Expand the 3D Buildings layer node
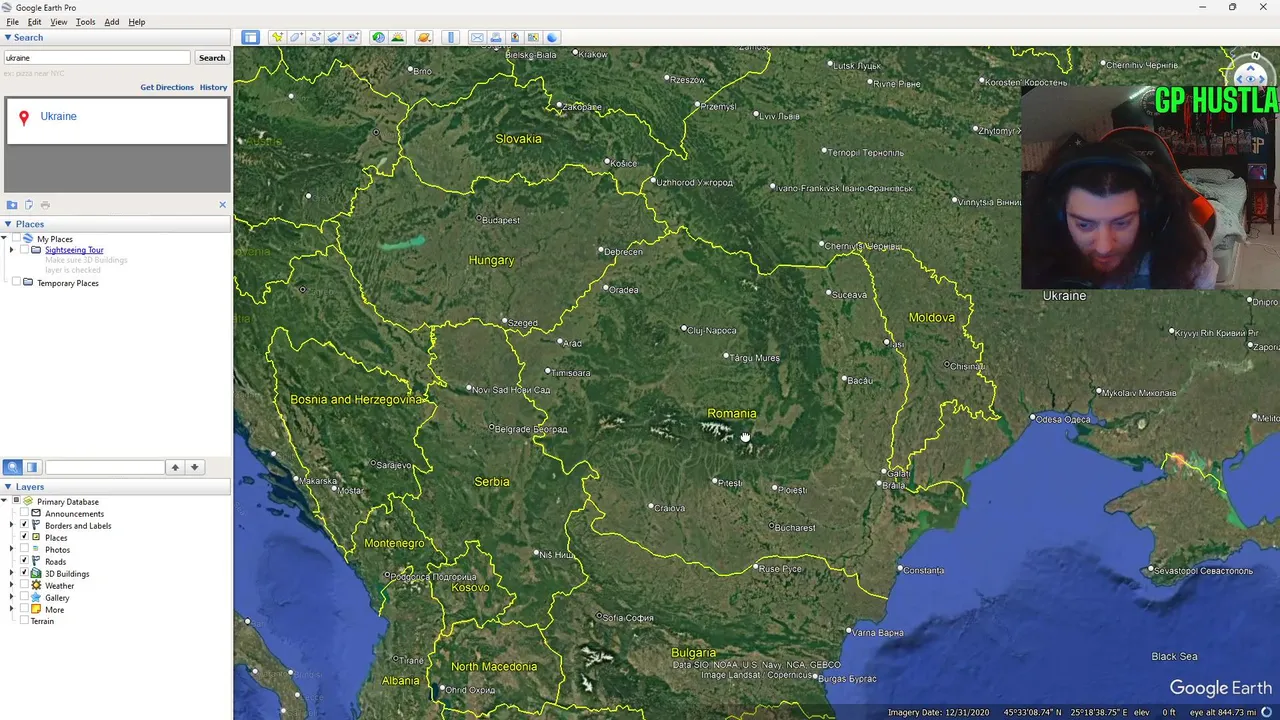Viewport: 1280px width, 720px height. coord(12,573)
